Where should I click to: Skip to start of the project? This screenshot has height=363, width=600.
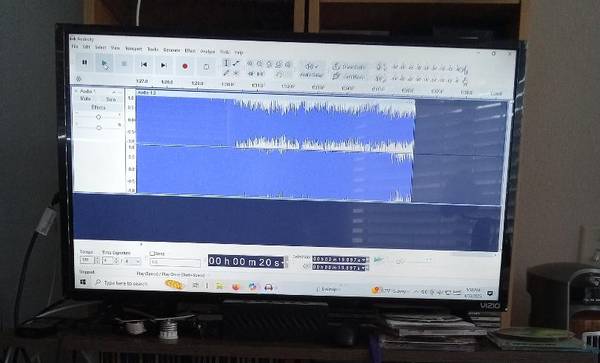pos(144,65)
